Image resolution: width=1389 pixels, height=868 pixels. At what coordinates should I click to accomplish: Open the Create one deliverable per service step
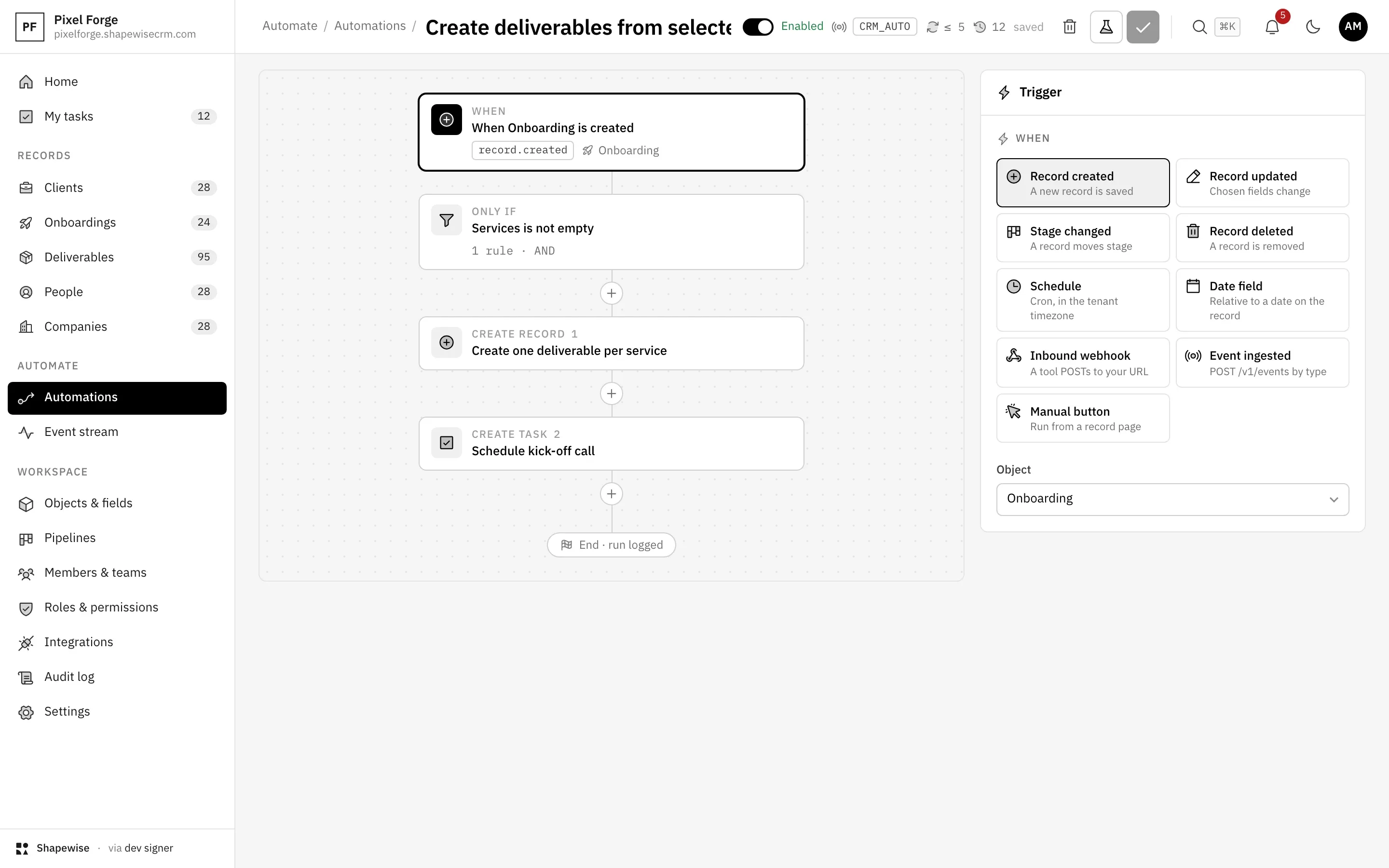[x=611, y=343]
